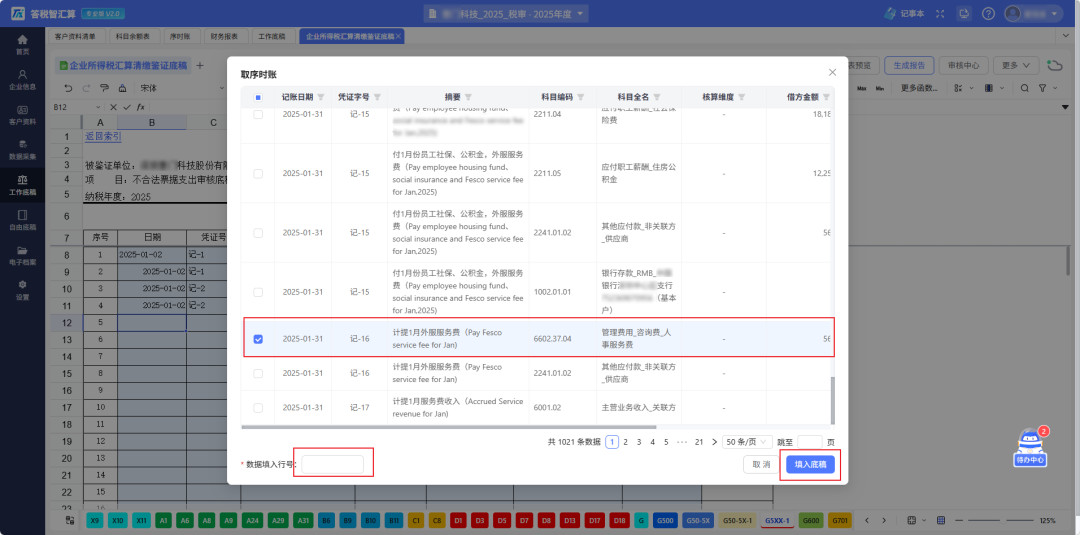This screenshot has height=535, width=1080.
Task: Close the 取序时账 dialog
Action: pos(832,73)
